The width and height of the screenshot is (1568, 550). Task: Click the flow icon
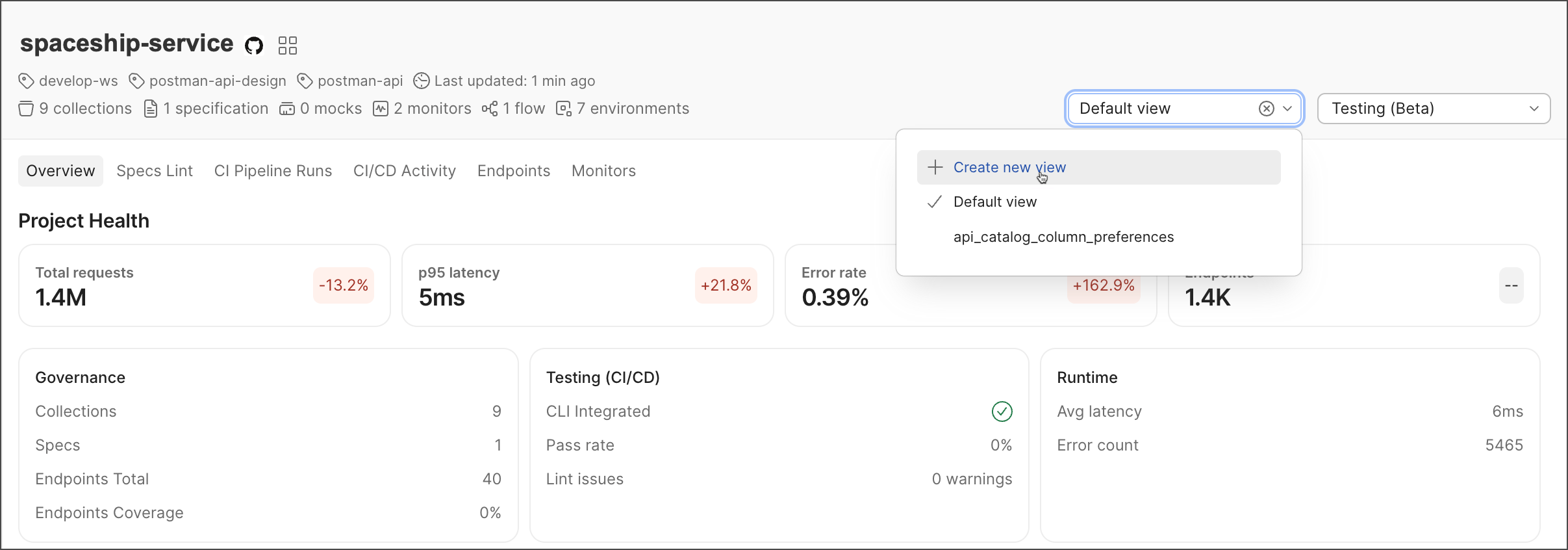tap(490, 109)
